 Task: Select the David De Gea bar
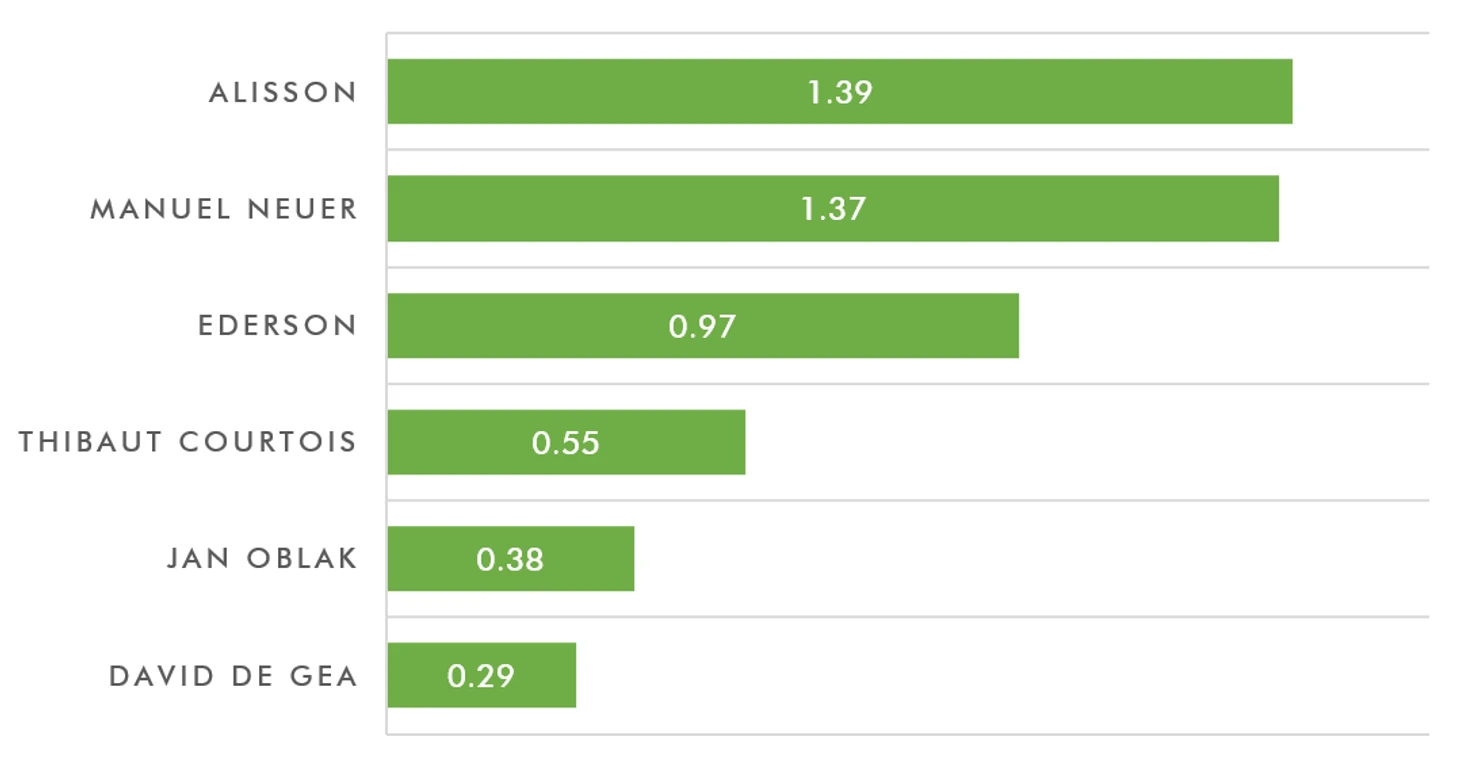[x=482, y=675]
